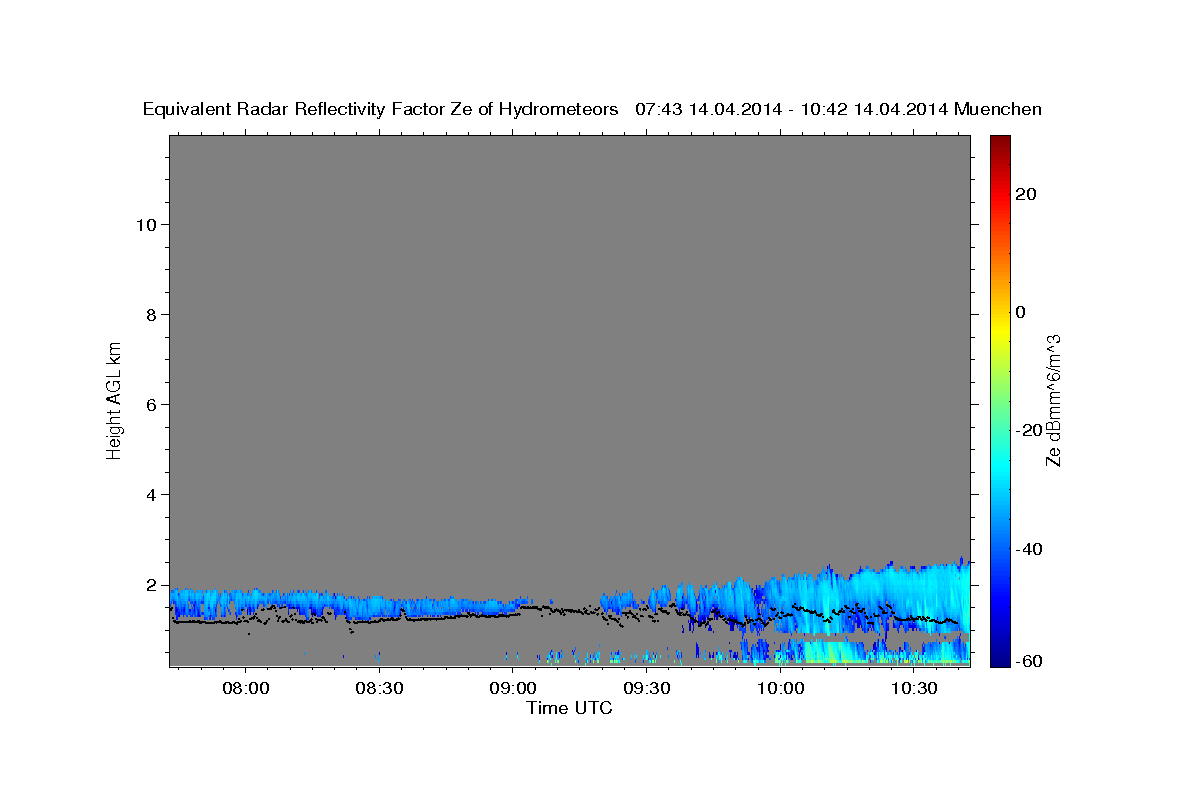Click the 09:00 time tick label
Image resolution: width=1200 pixels, height=800 pixels.
[512, 688]
